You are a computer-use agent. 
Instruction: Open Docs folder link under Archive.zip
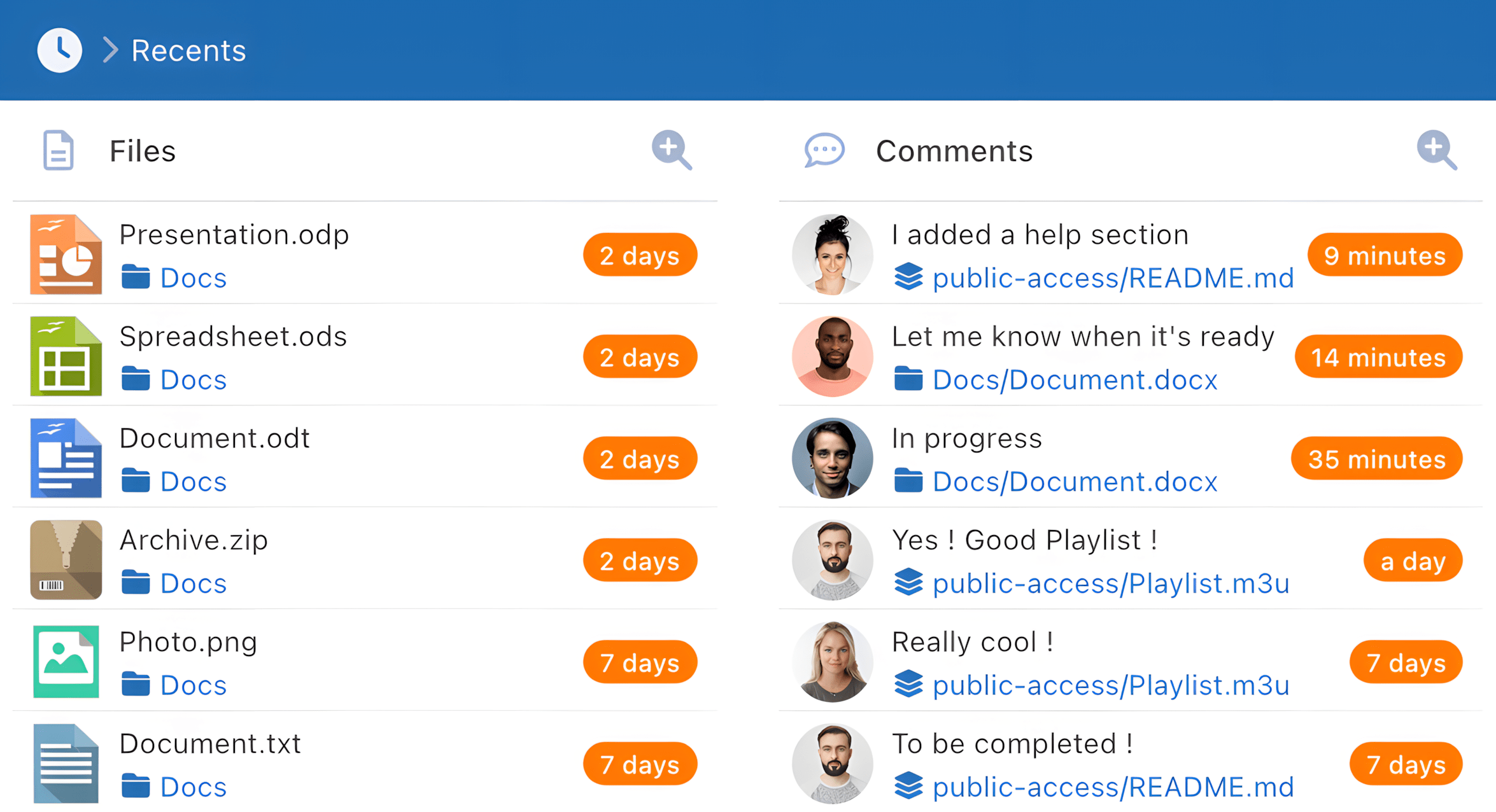(x=193, y=584)
